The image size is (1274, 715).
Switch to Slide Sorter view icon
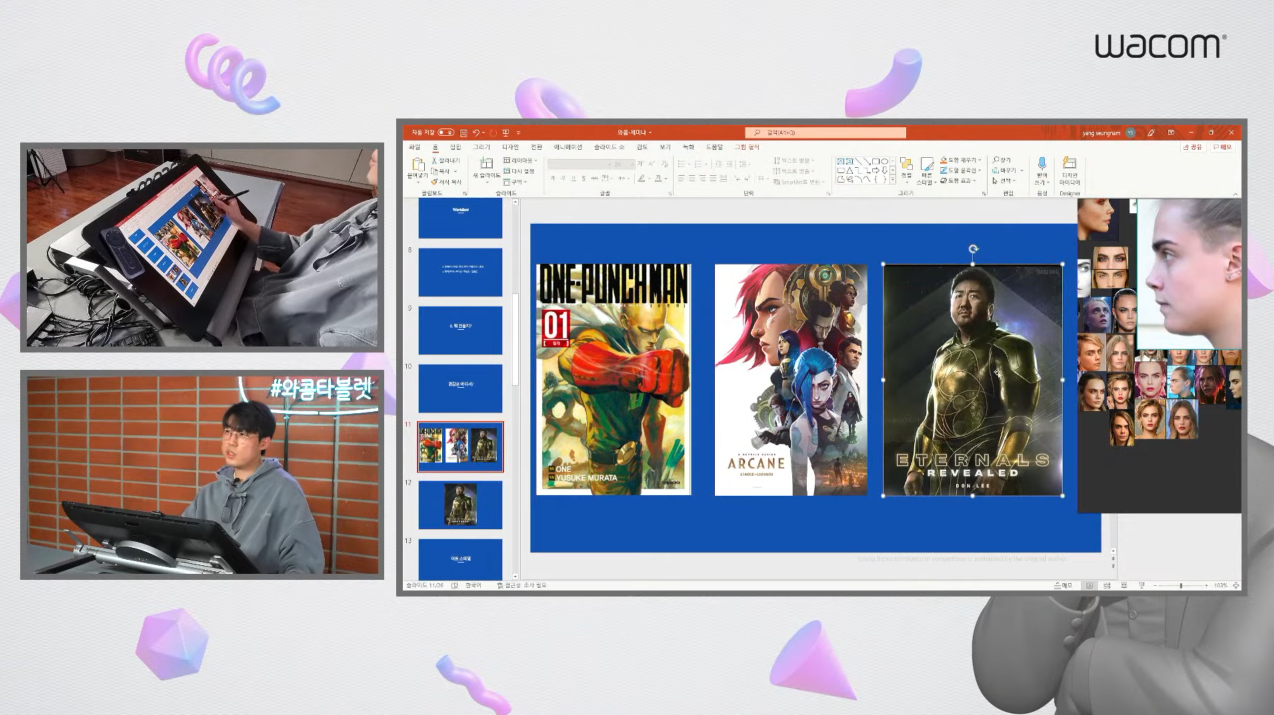[x=1107, y=584]
